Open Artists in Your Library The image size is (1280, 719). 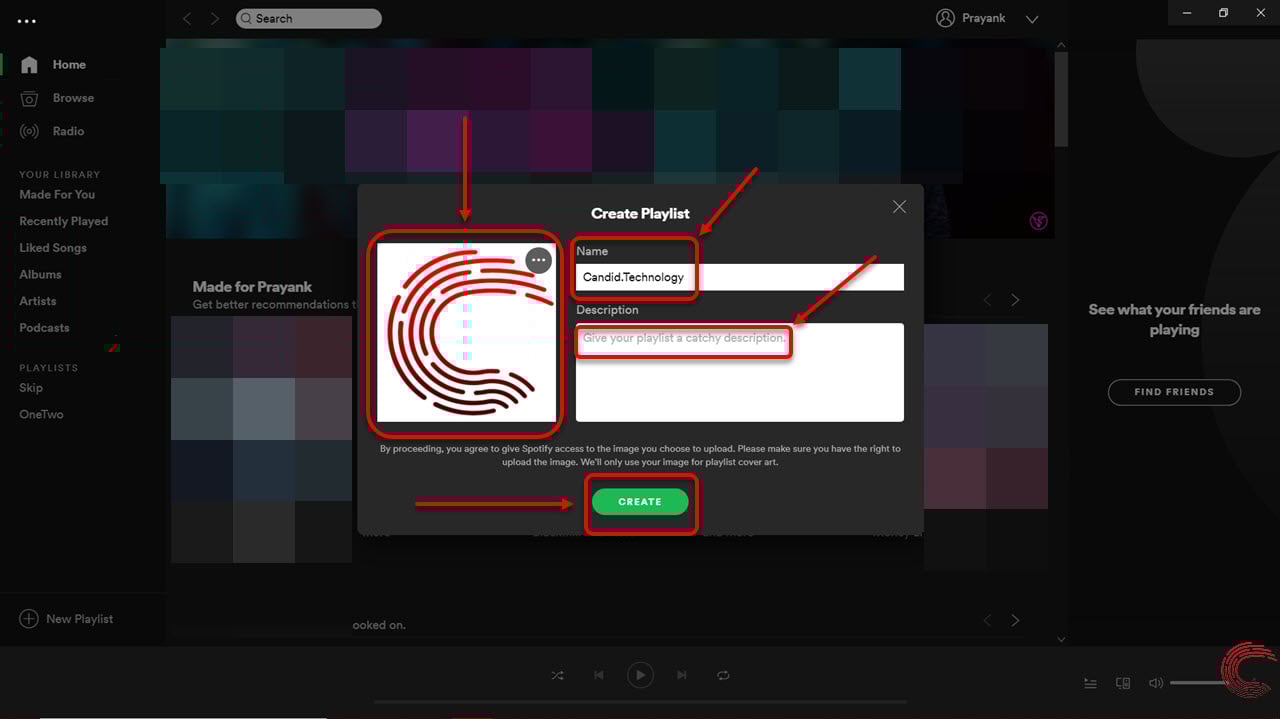[38, 301]
